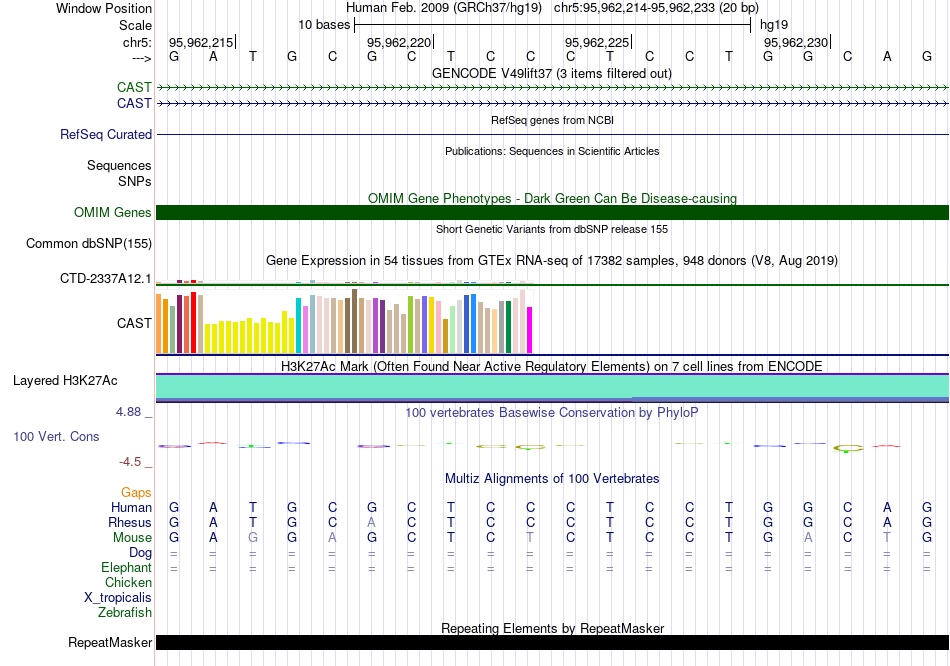Image resolution: width=950 pixels, height=666 pixels.
Task: Click the 10 bases scale bar
Action: coord(552,24)
